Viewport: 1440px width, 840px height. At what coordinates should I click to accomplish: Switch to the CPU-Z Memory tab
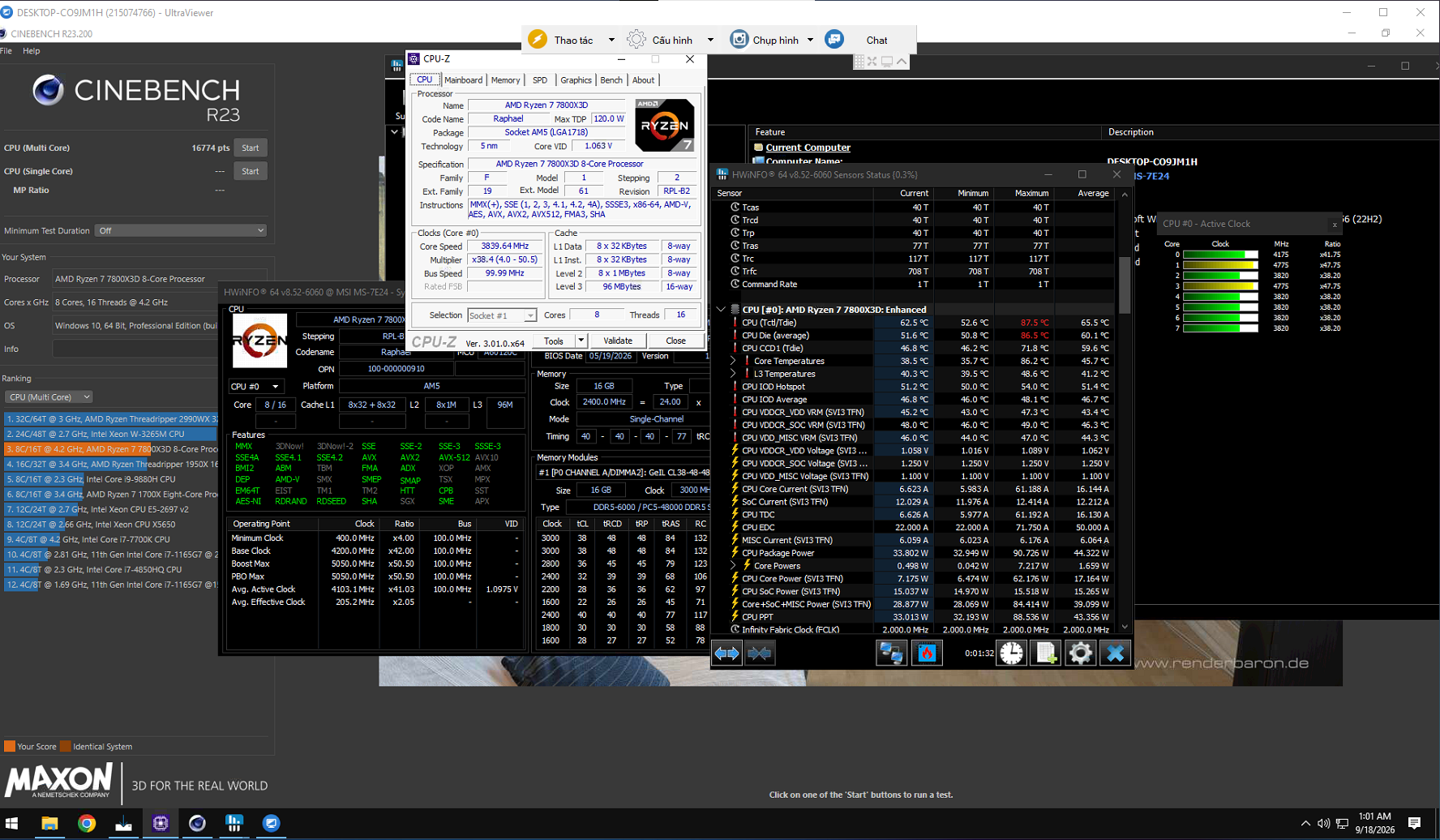pos(506,80)
